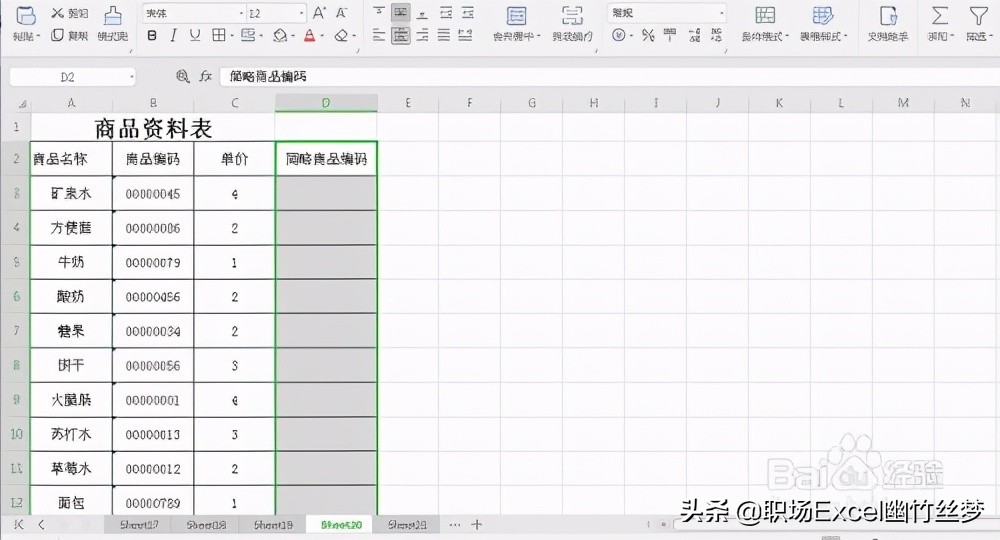This screenshot has width=1000, height=540.
Task: Apply cell borders icon
Action: (219, 36)
